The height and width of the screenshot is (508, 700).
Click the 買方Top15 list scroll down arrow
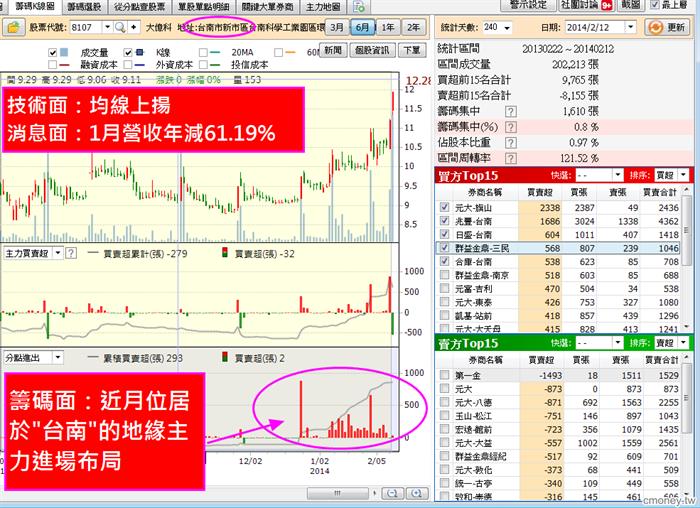click(x=687, y=328)
